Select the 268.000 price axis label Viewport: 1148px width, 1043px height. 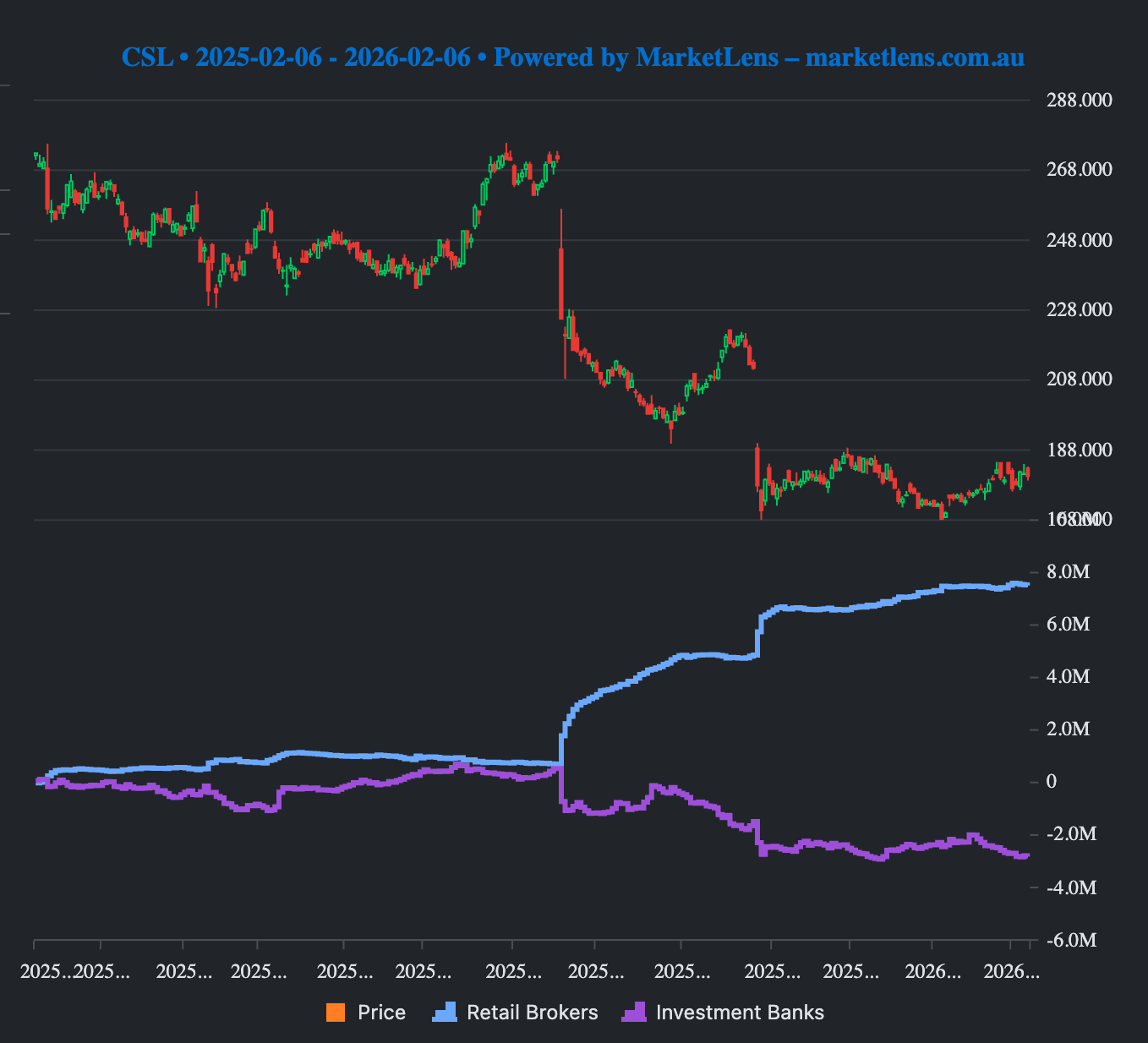point(1079,170)
